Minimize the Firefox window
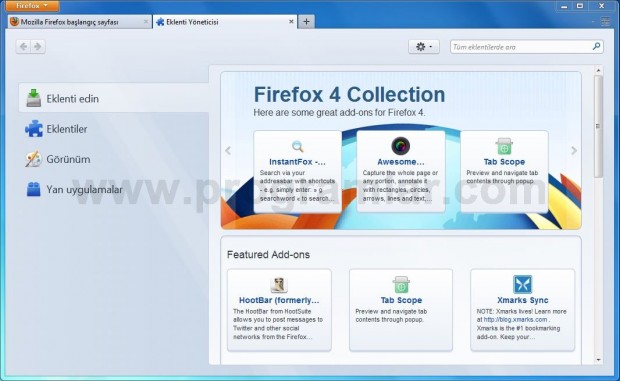 click(564, 6)
